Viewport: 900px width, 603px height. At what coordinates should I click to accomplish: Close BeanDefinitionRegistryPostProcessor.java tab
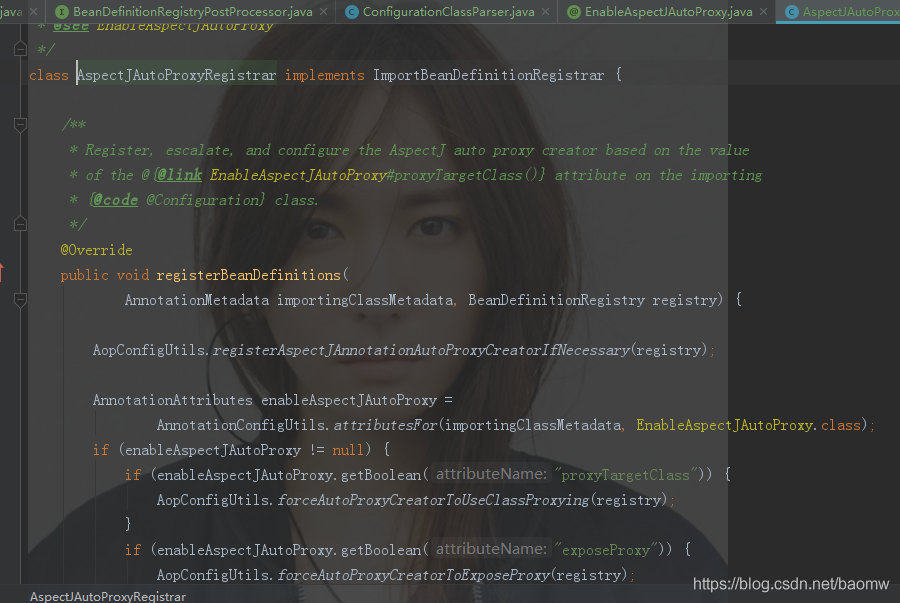324,11
